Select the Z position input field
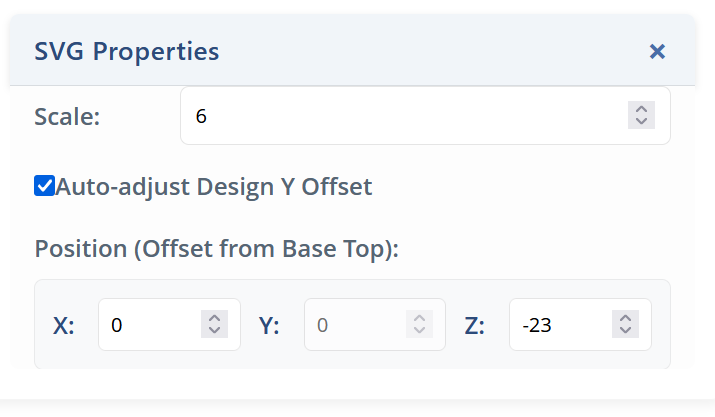Viewport: 715px width, 417px height. (x=562, y=325)
